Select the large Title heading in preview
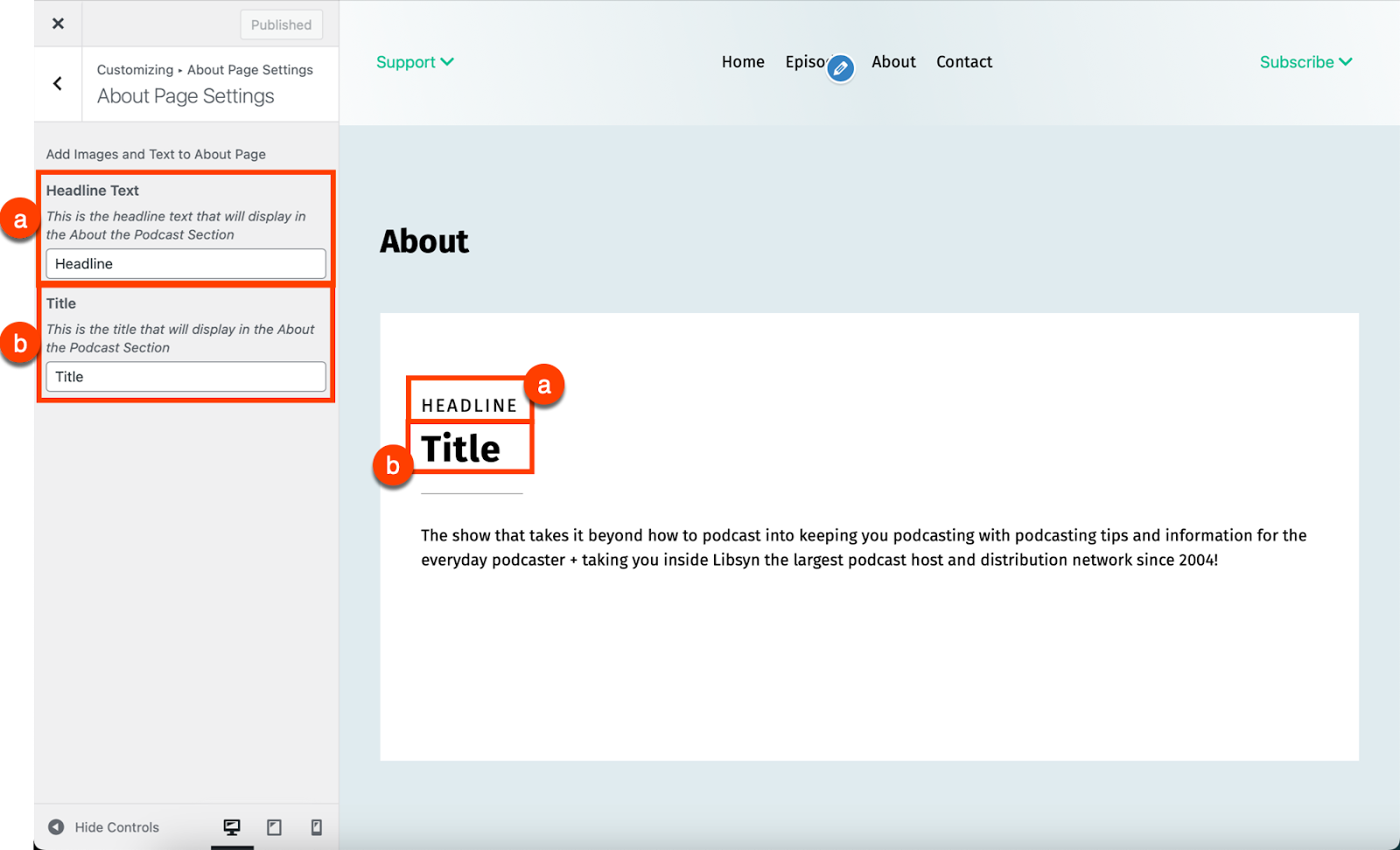Screen dimensions: 1400x850 click(460, 449)
